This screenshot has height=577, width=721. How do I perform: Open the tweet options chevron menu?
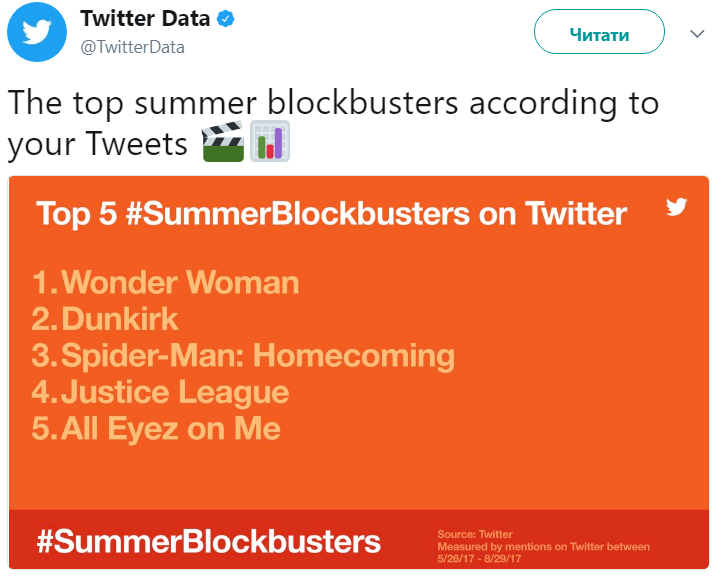click(x=697, y=34)
